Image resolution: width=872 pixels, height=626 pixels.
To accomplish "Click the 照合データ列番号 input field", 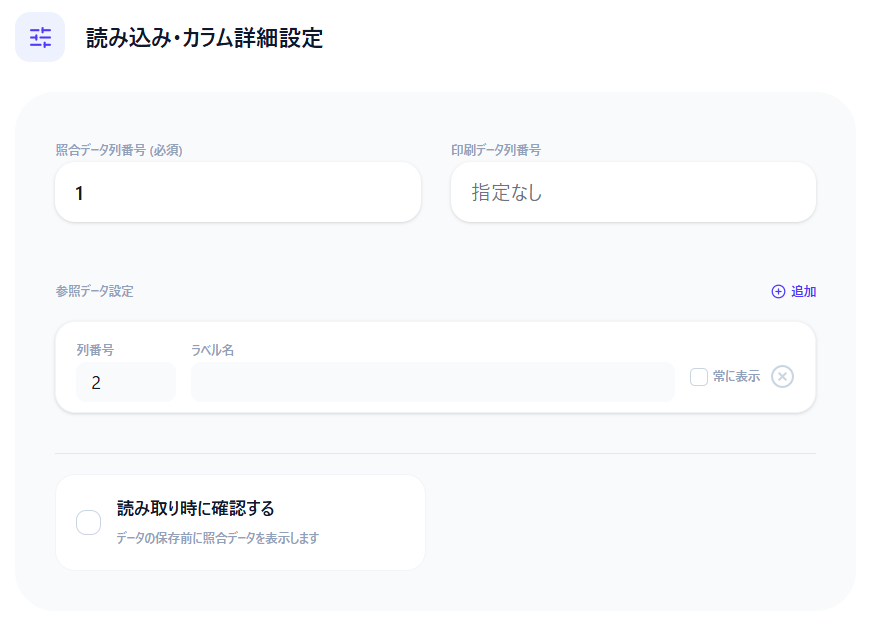I will [238, 192].
